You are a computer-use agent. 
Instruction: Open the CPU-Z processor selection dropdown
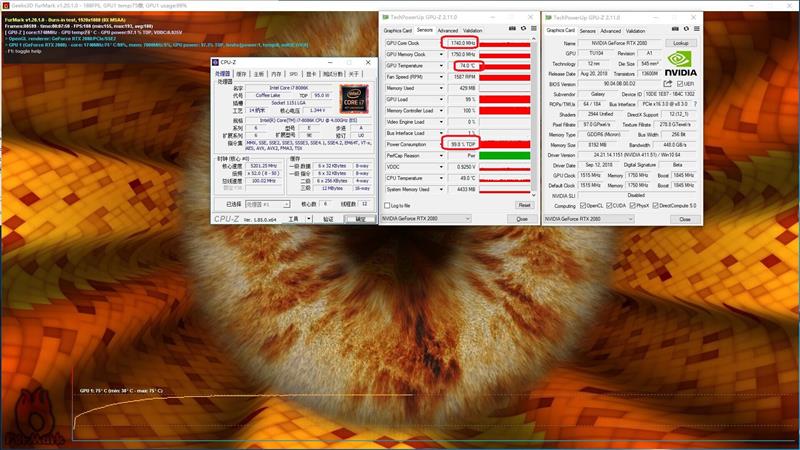(267, 204)
